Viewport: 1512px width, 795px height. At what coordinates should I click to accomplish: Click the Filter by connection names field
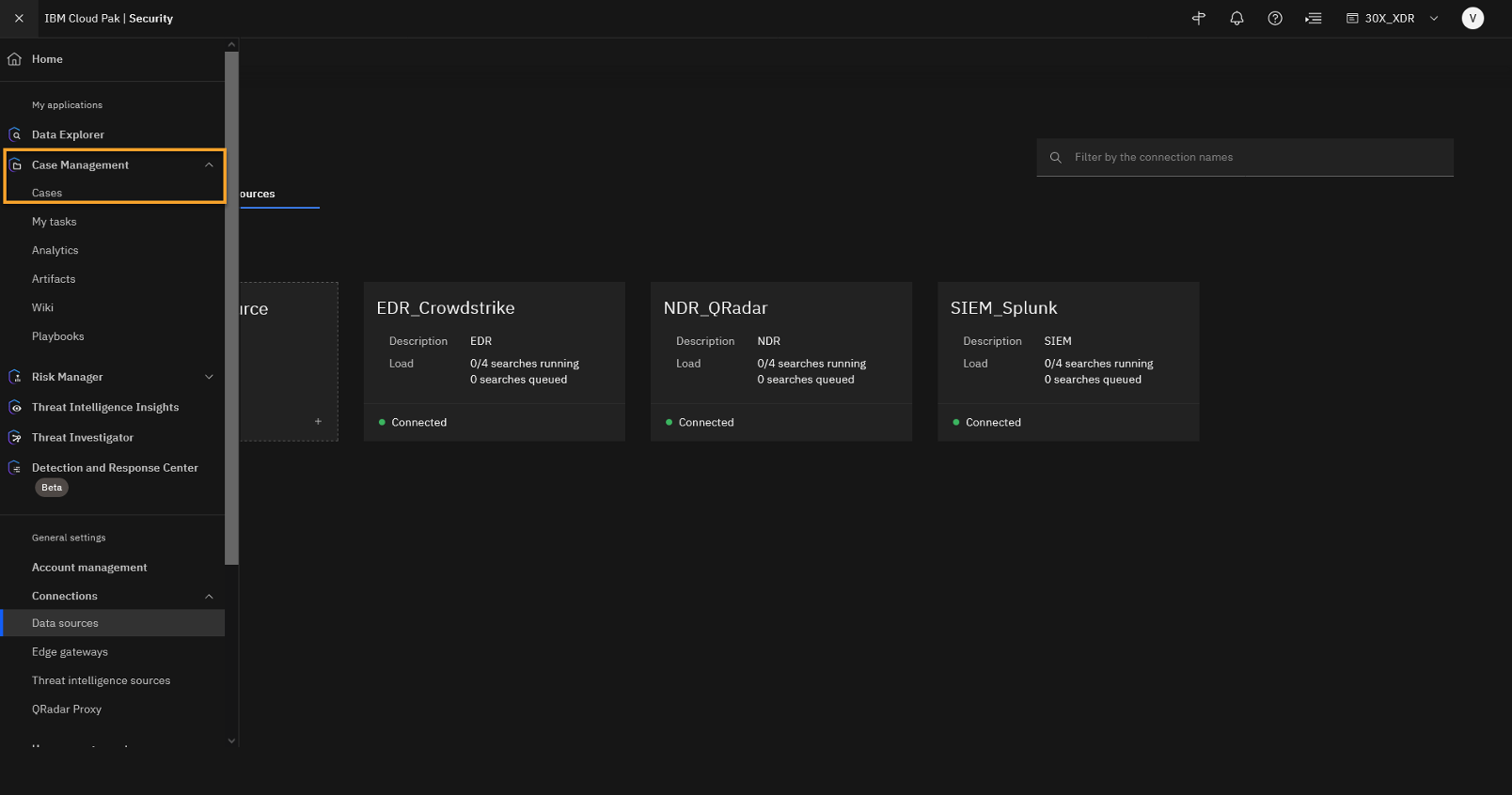[x=1245, y=157]
